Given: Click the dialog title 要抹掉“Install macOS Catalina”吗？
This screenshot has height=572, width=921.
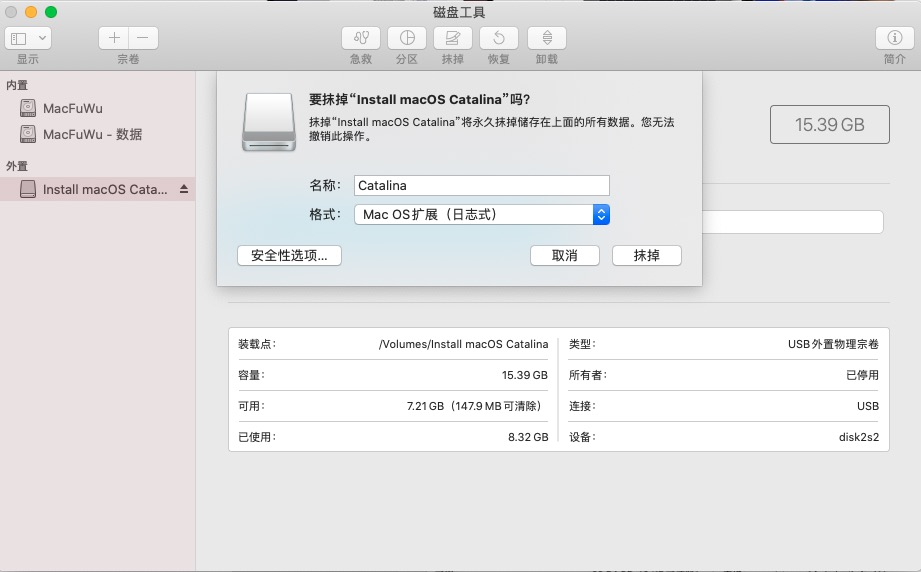Looking at the screenshot, I should (x=420, y=99).
